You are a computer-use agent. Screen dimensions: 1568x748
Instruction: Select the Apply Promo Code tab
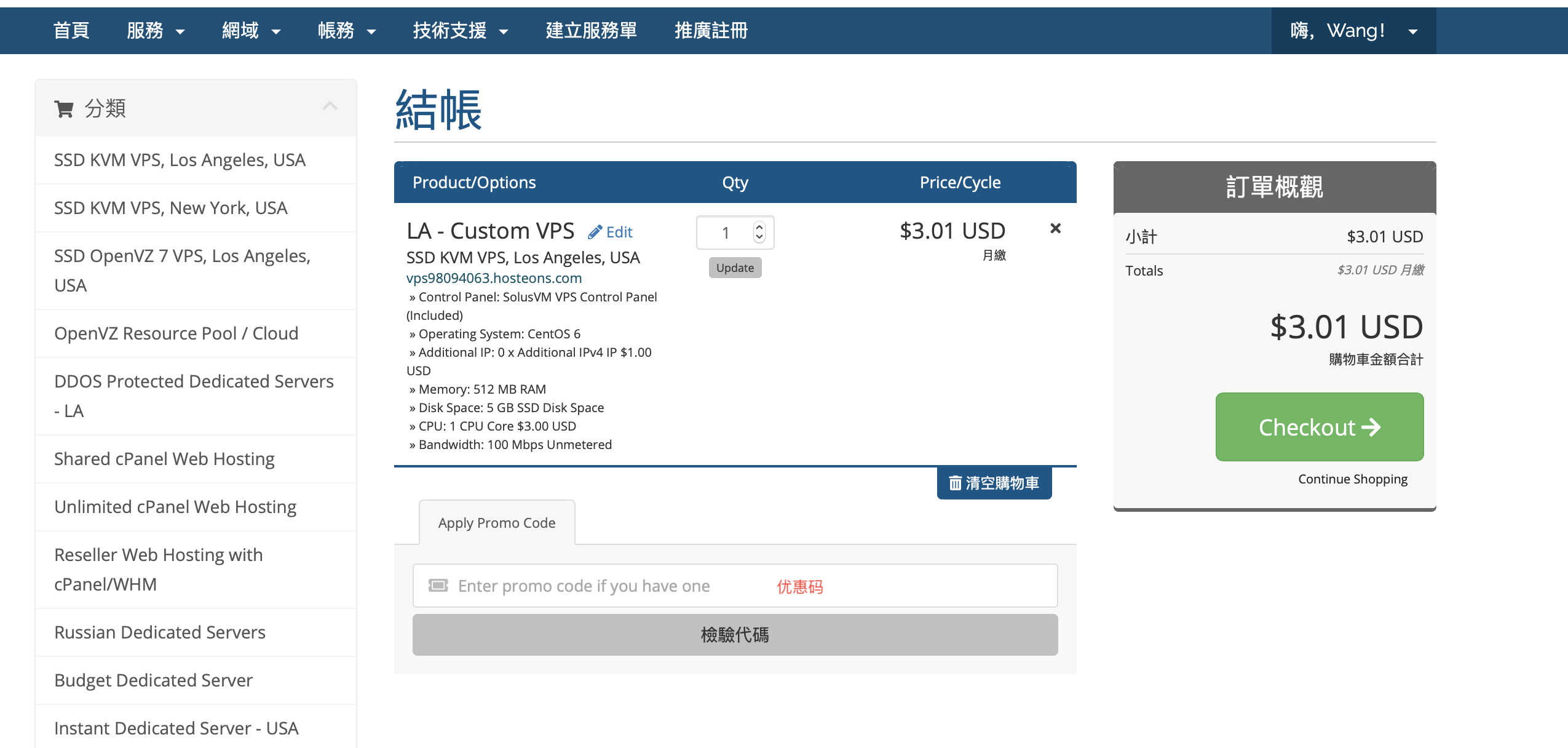pos(497,522)
